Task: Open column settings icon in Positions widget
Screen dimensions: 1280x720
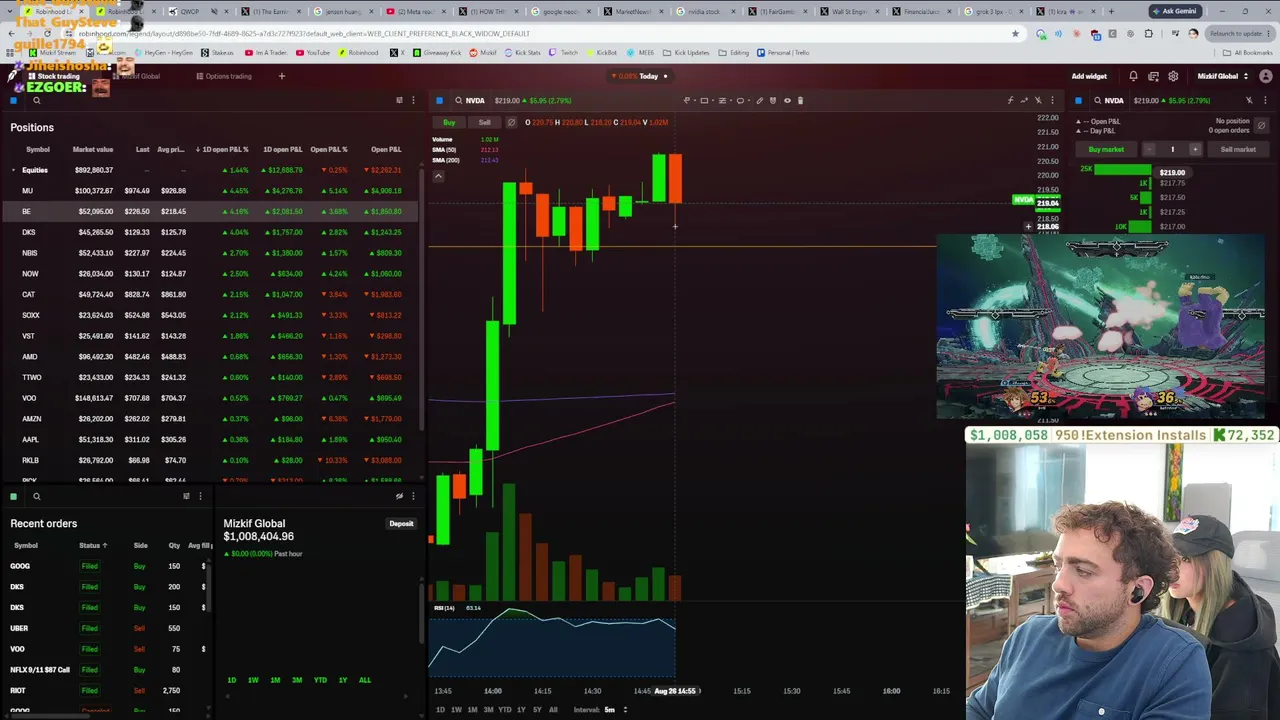Action: pyautogui.click(x=399, y=100)
